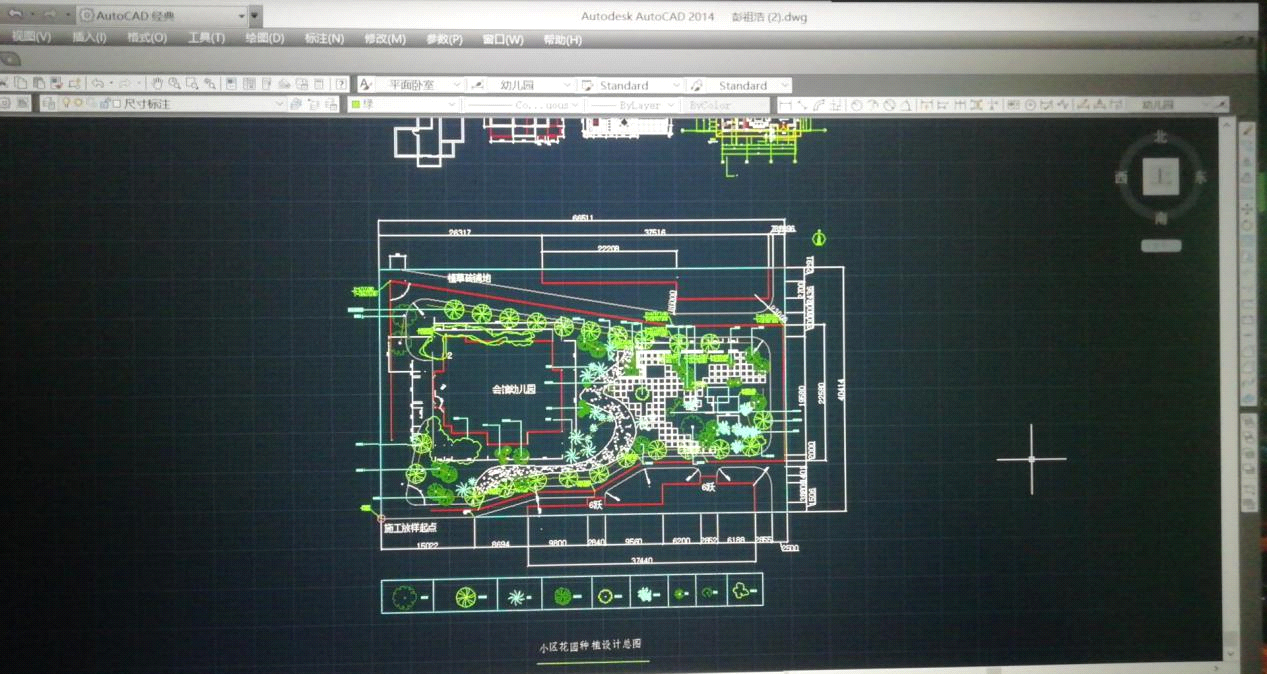Open the green 绿 color control dropdown
This screenshot has height=674, width=1267.
(x=451, y=105)
